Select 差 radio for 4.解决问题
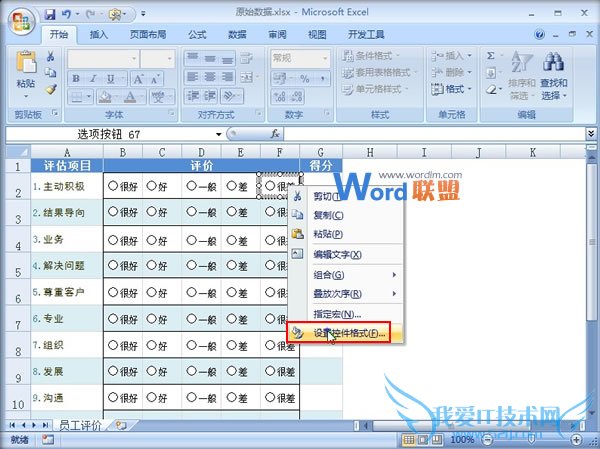Viewport: 600px width, 449px height. coord(231,265)
